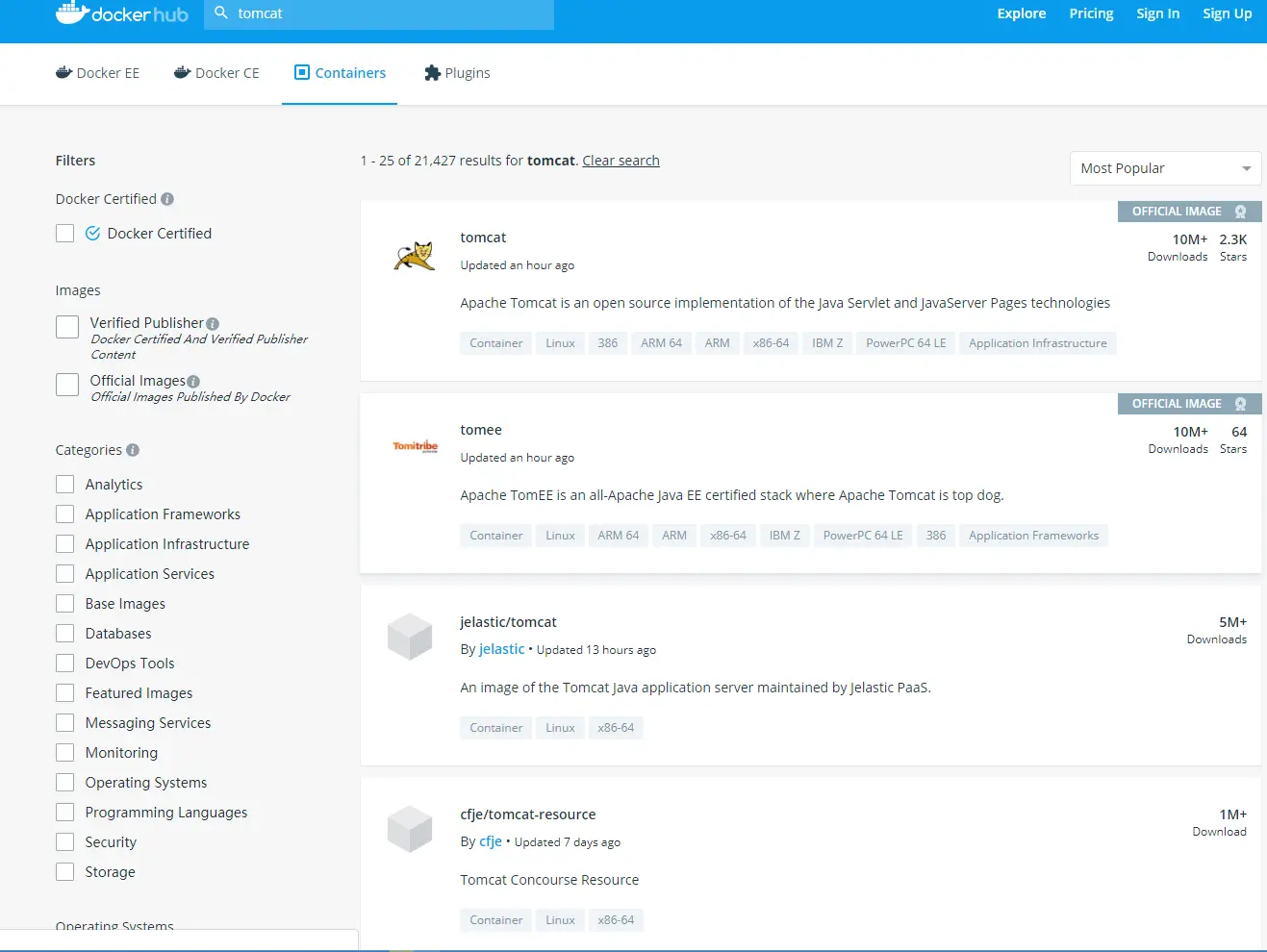Viewport: 1267px width, 952px height.
Task: Open the Pricing page
Action: coord(1091,13)
